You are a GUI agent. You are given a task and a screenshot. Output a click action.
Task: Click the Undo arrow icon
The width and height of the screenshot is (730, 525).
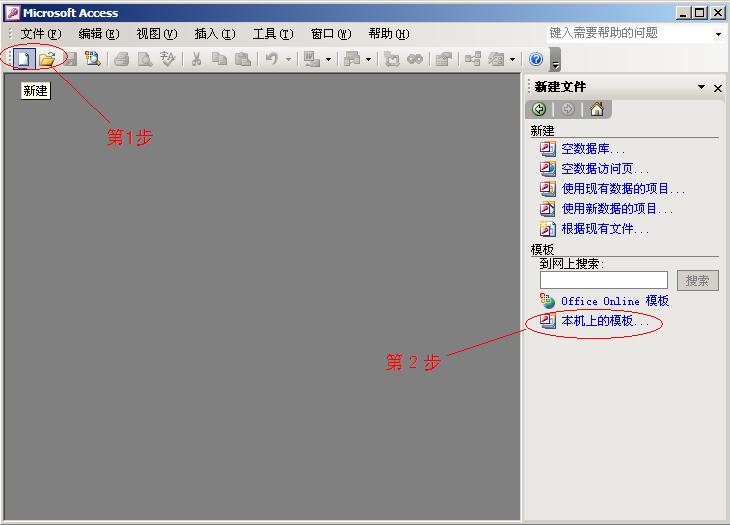tap(272, 59)
